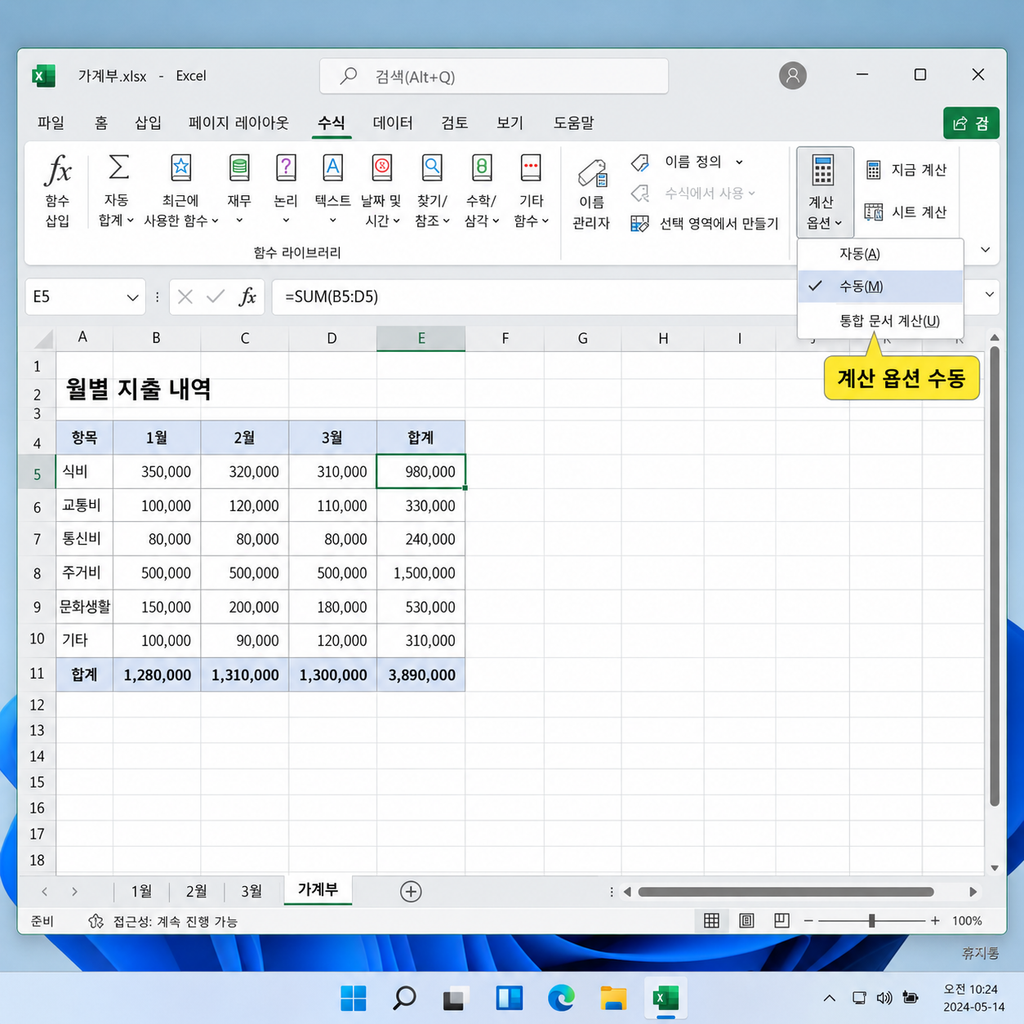Viewport: 1024px width, 1024px height.
Task: Click the vertical scrollbar thumb
Action: pyautogui.click(x=995, y=576)
